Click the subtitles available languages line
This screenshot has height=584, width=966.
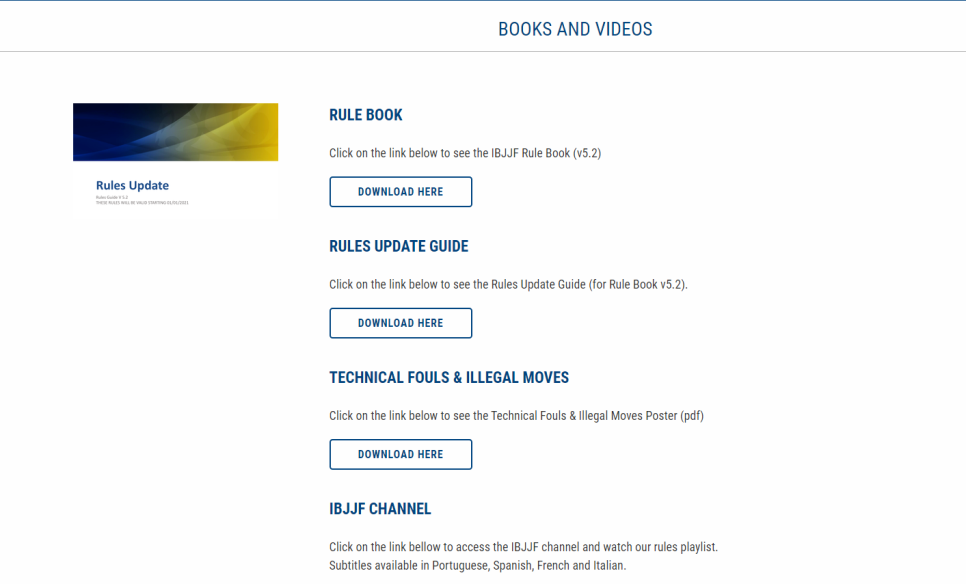(x=477, y=565)
